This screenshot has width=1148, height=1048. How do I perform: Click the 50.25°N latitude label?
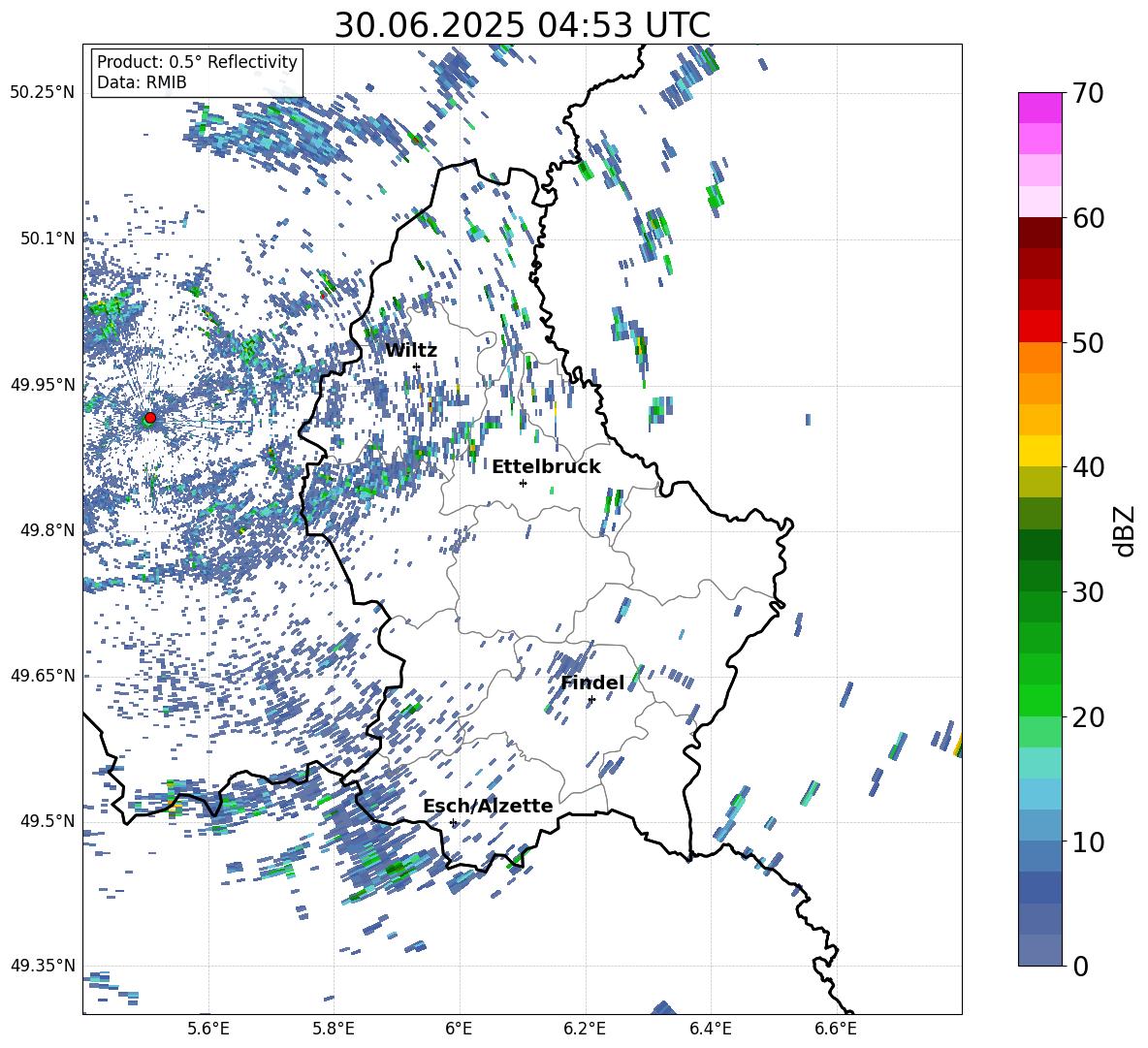[43, 93]
